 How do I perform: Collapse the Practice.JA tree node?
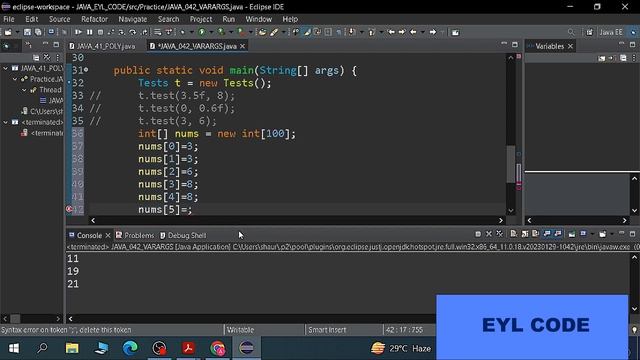tap(15, 79)
